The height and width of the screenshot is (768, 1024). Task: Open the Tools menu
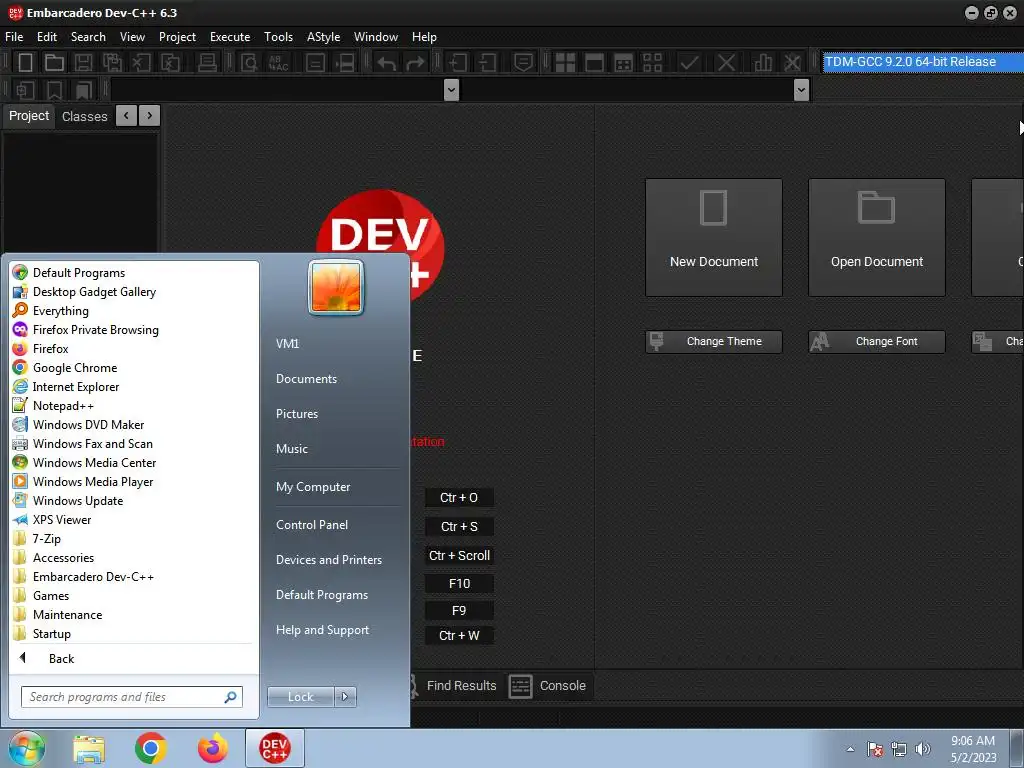pos(278,37)
